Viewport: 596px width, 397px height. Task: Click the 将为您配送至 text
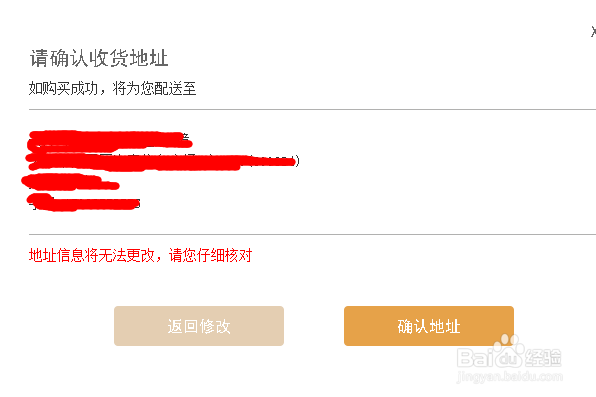pos(154,89)
